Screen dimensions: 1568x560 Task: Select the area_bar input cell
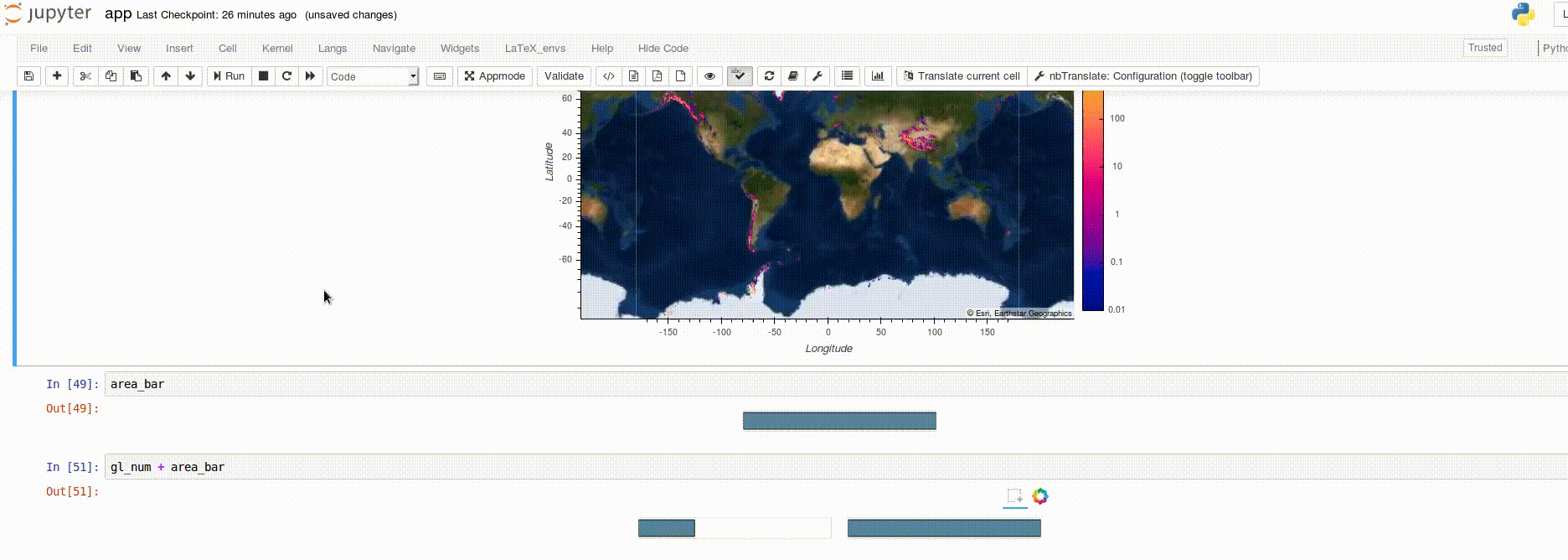(x=836, y=384)
